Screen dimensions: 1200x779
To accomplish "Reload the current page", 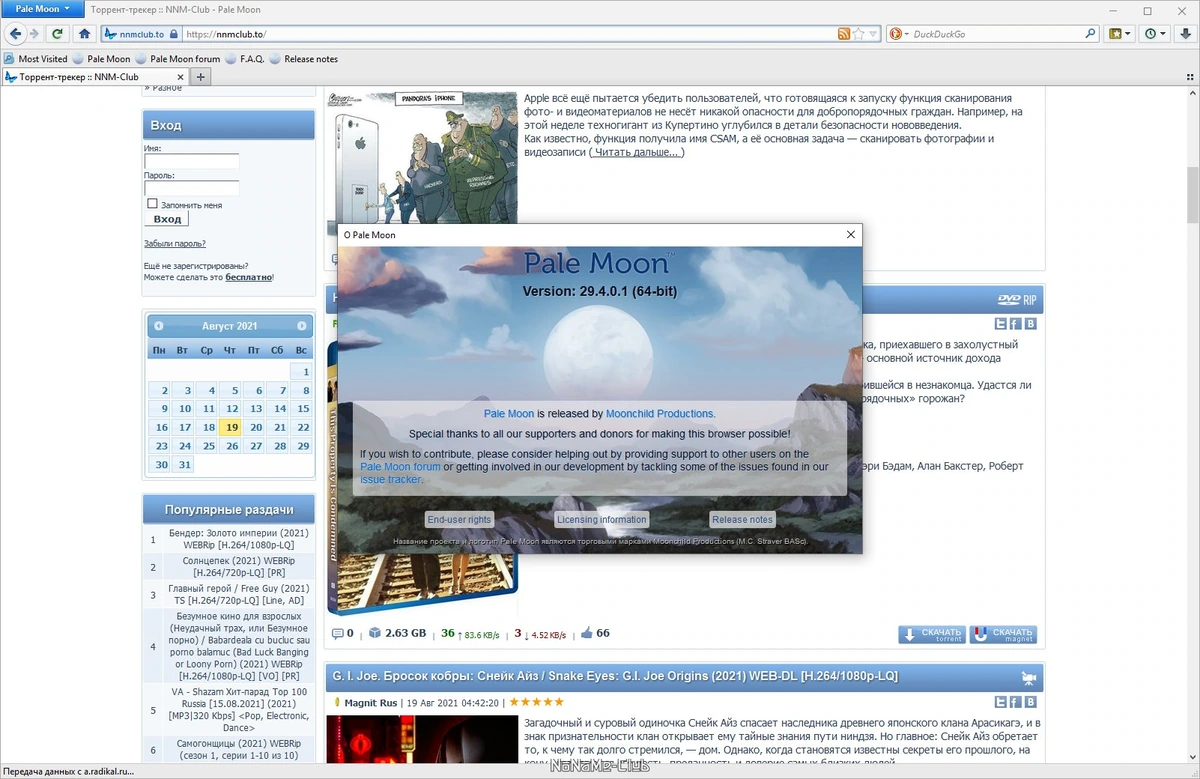I will tap(58, 33).
